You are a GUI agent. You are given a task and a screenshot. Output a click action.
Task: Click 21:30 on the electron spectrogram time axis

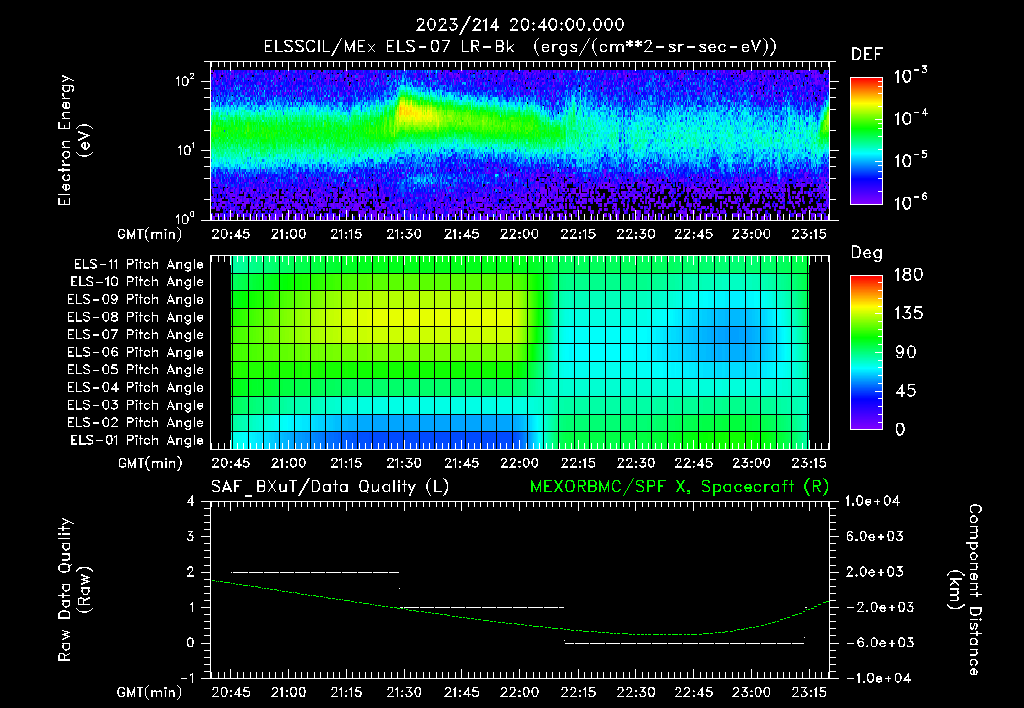[x=404, y=234]
